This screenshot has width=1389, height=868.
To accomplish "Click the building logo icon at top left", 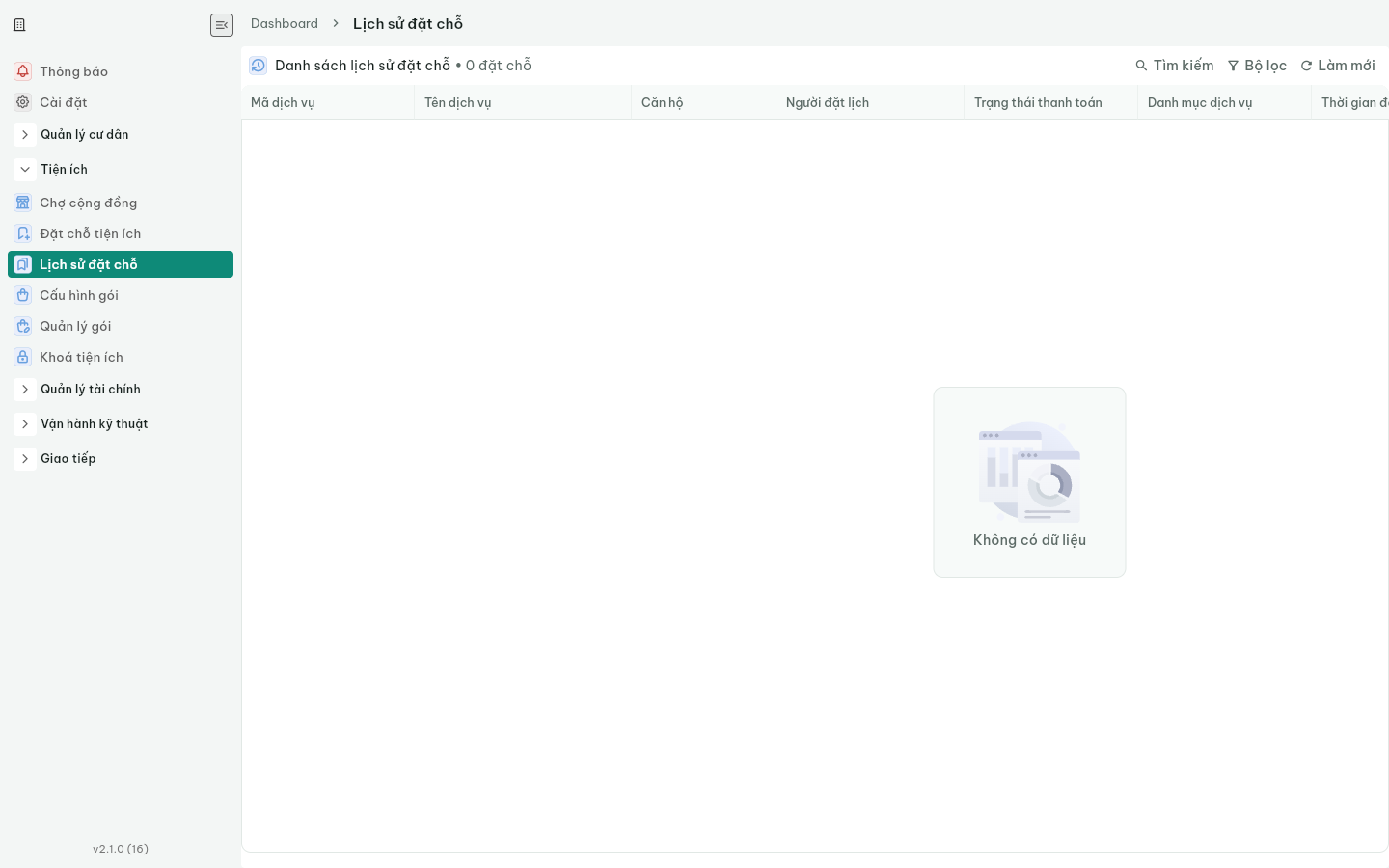I will [19, 25].
